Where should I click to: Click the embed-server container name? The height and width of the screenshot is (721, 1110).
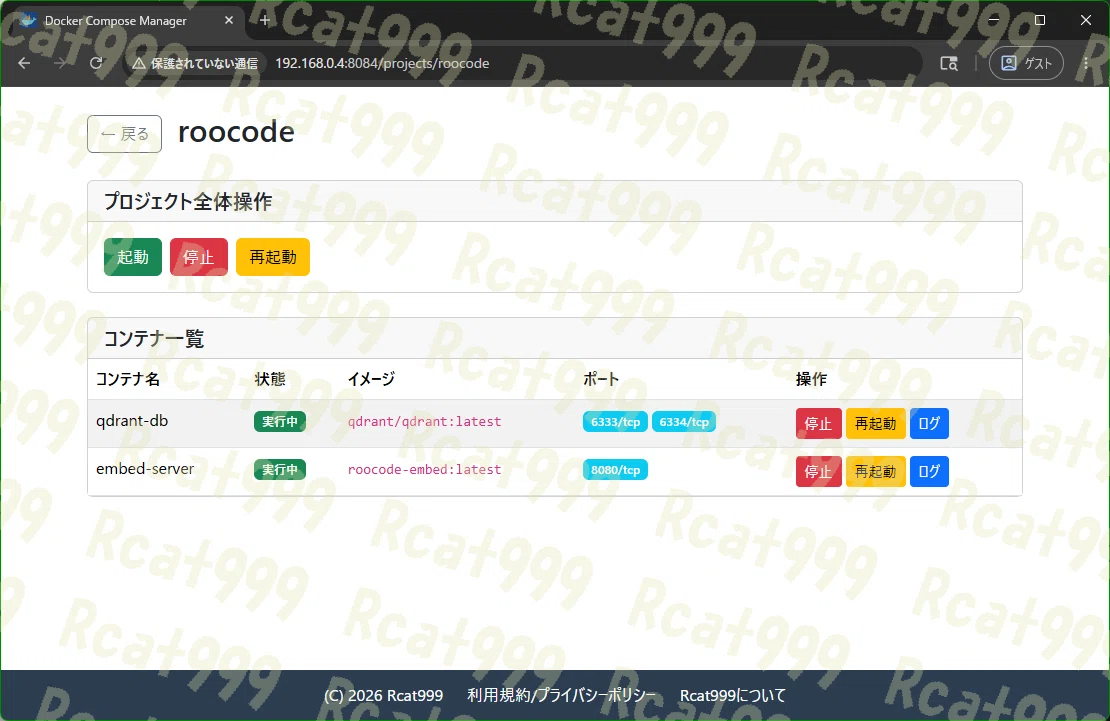(x=145, y=469)
